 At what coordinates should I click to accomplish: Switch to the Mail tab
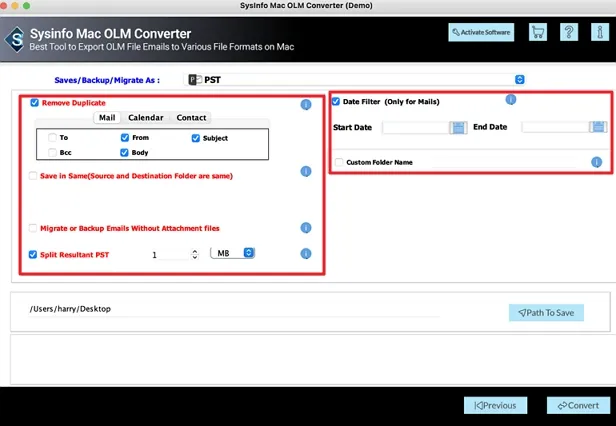107,118
